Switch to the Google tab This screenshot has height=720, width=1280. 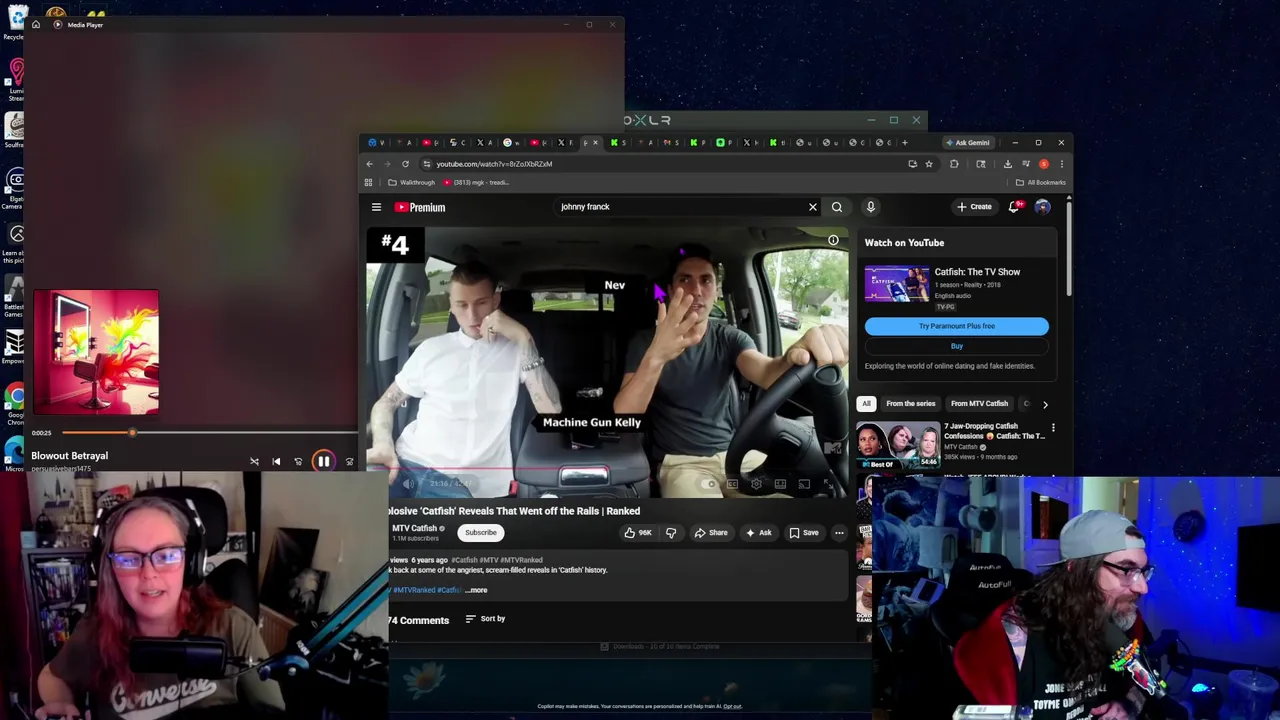[511, 142]
